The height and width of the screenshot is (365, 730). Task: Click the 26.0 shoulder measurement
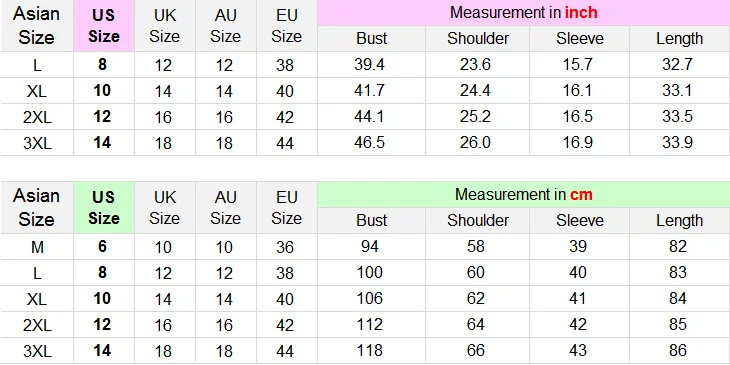pyautogui.click(x=475, y=143)
